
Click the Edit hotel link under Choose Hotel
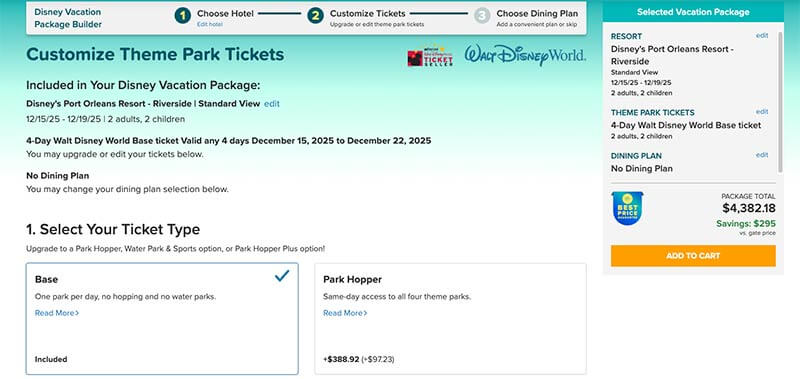210,24
